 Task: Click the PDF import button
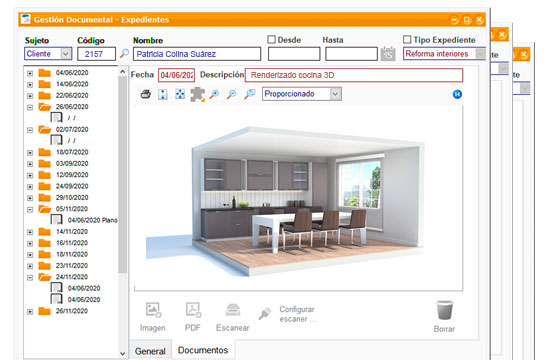tap(193, 317)
